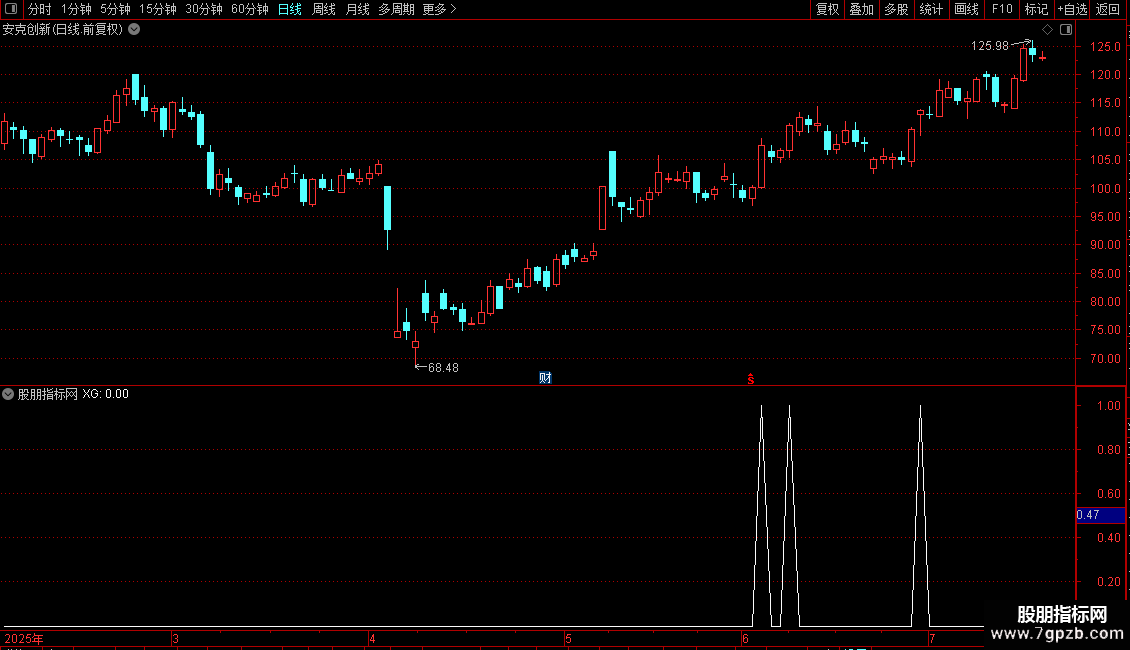Add stock with +自选 button
The height and width of the screenshot is (650, 1130).
click(1072, 9)
